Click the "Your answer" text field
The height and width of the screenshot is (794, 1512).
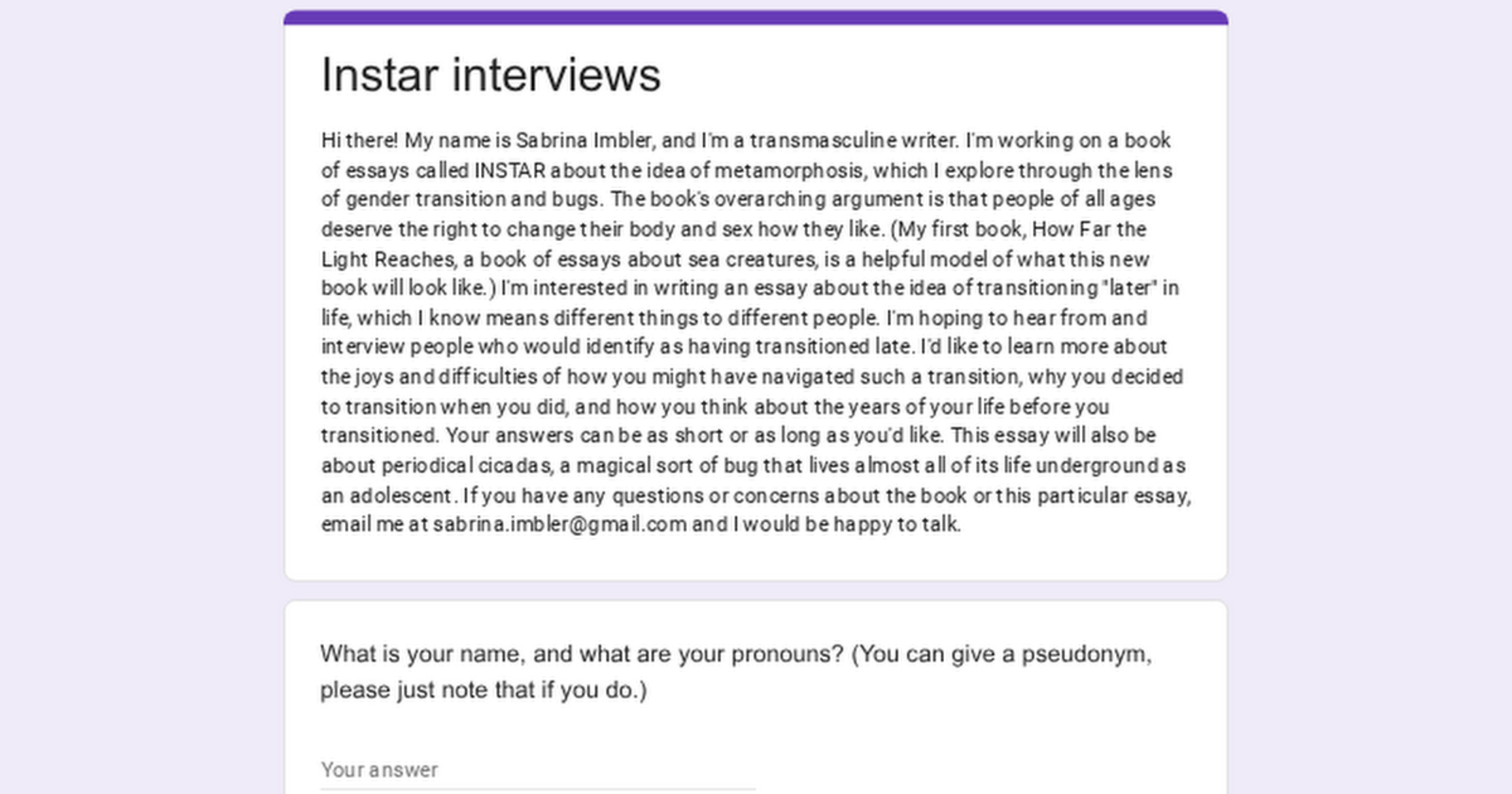(x=537, y=770)
